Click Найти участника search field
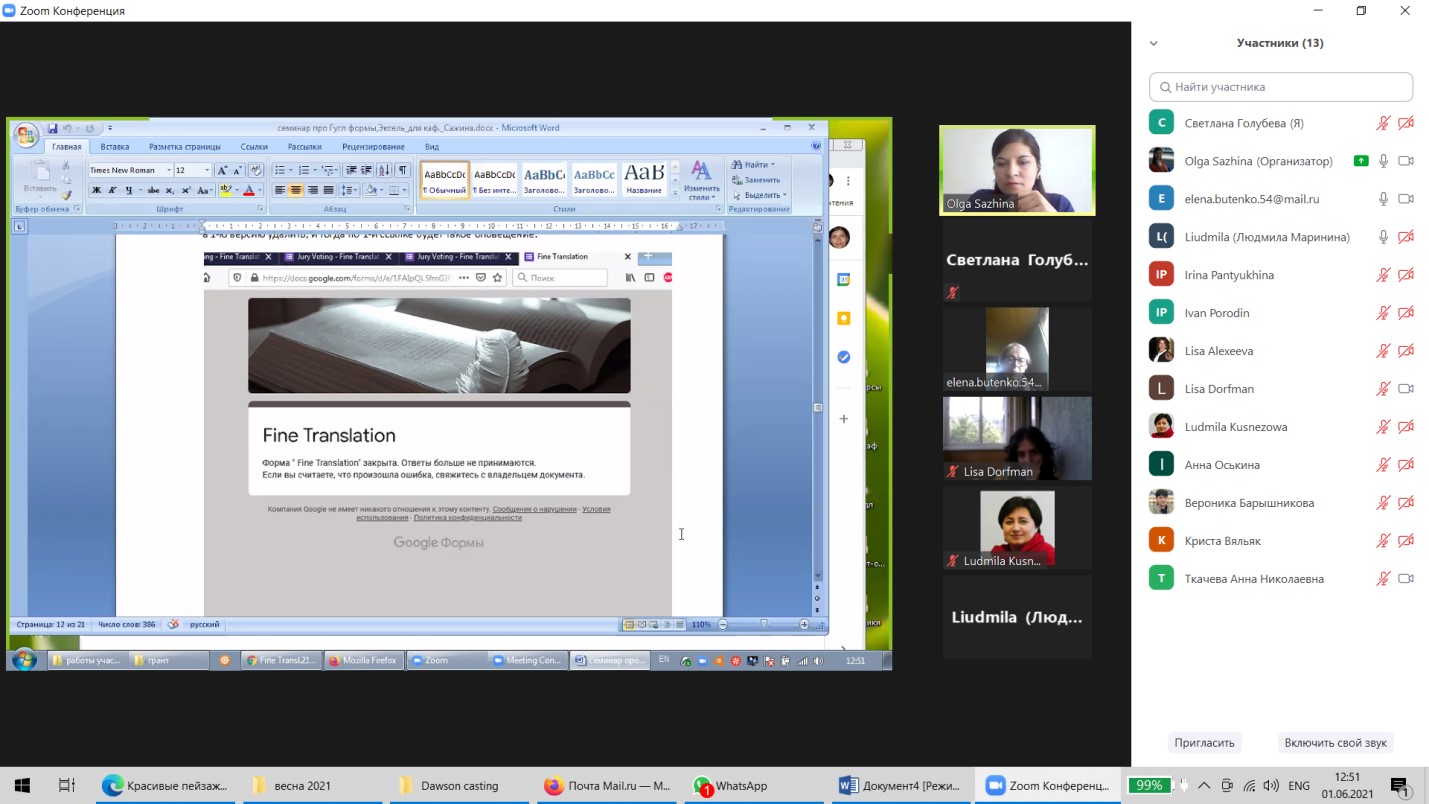Screen dimensions: 1429x804 pyautogui.click(x=1281, y=87)
